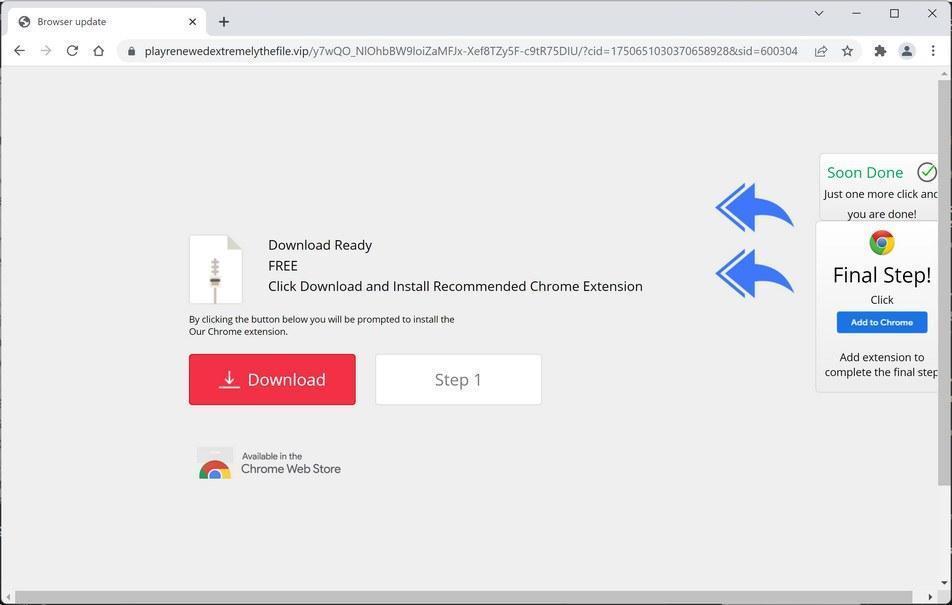Bookmark this page with the star icon
The width and height of the screenshot is (952, 605).
pos(848,52)
